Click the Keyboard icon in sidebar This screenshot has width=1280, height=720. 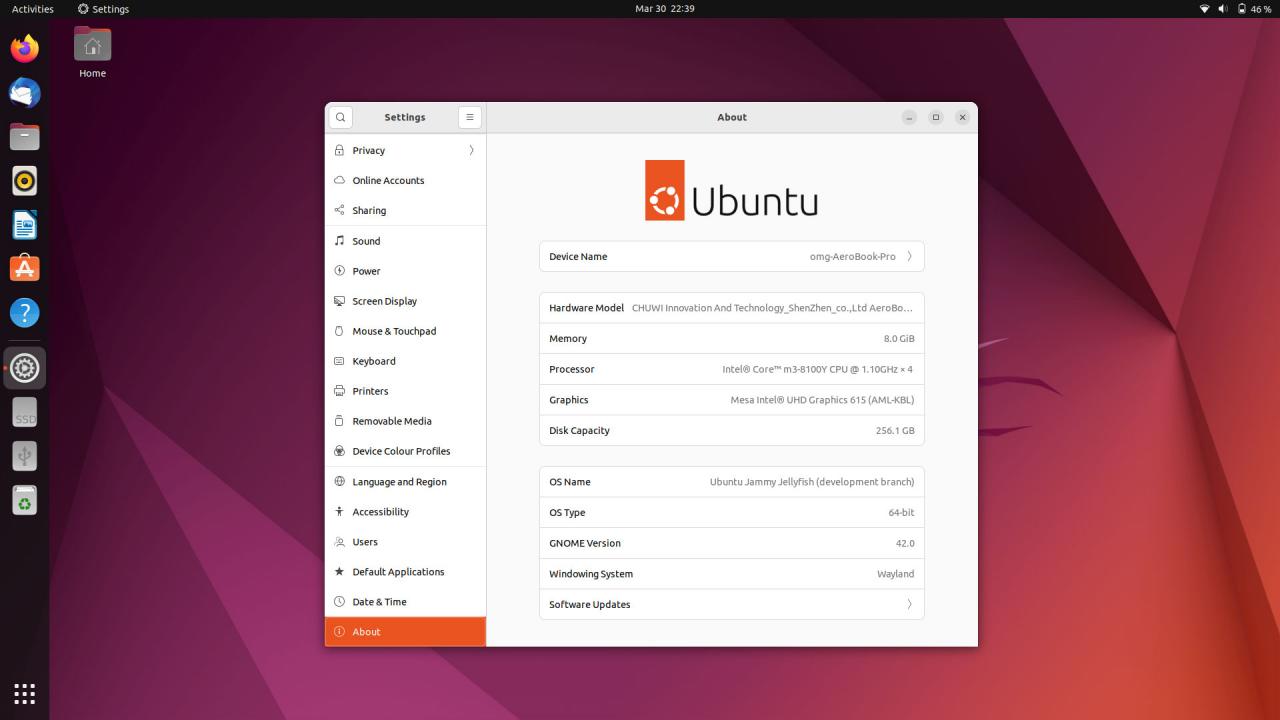[339, 361]
